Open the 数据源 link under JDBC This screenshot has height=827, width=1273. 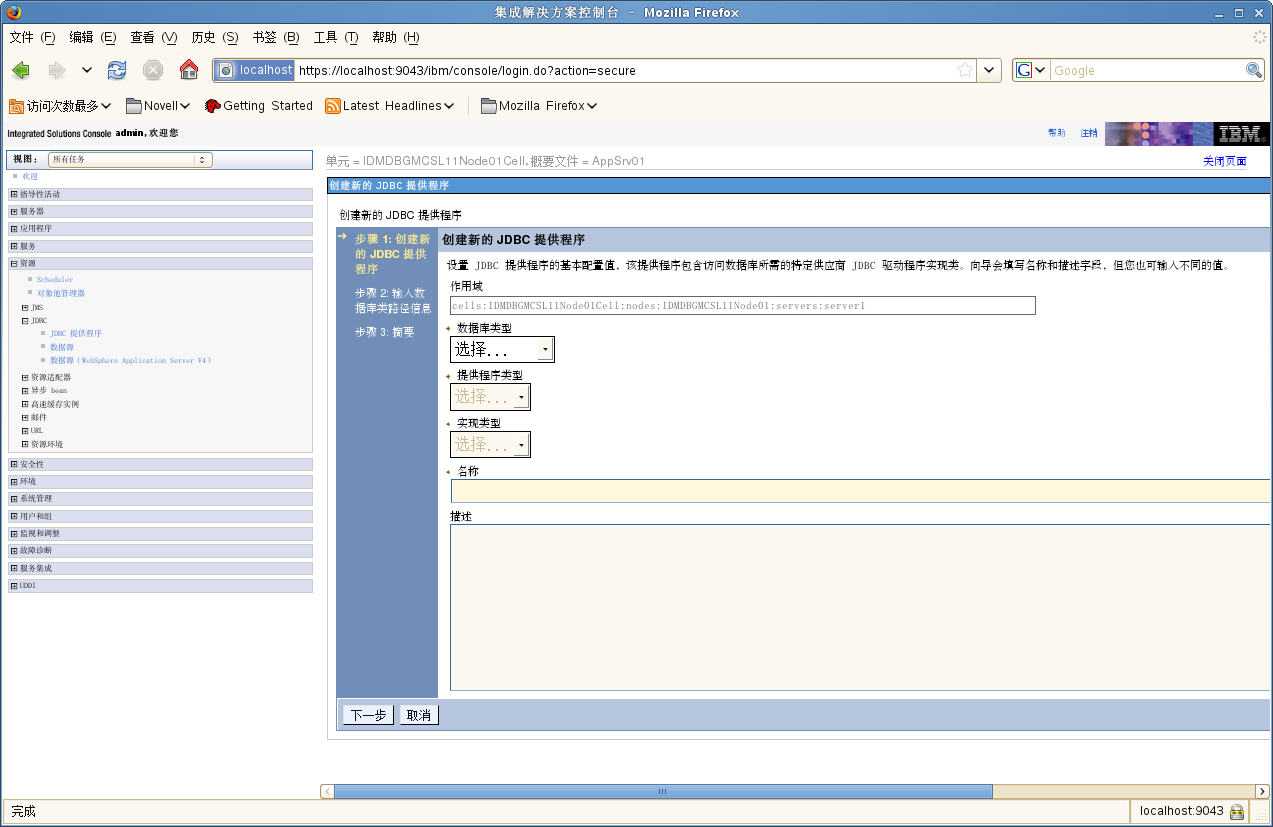tap(62, 347)
